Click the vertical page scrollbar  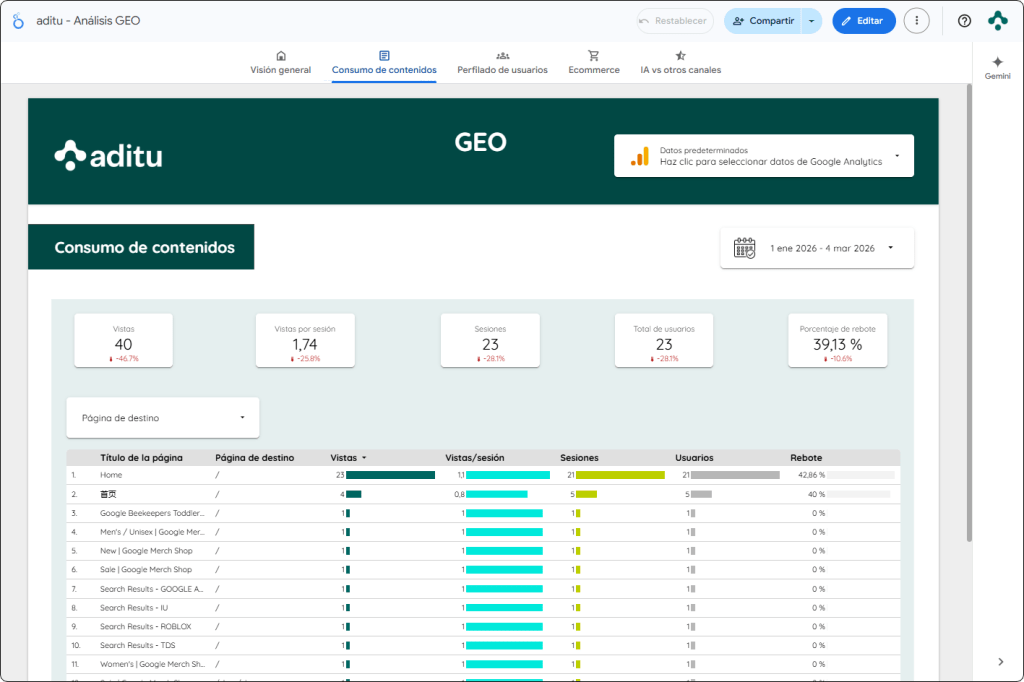click(968, 312)
